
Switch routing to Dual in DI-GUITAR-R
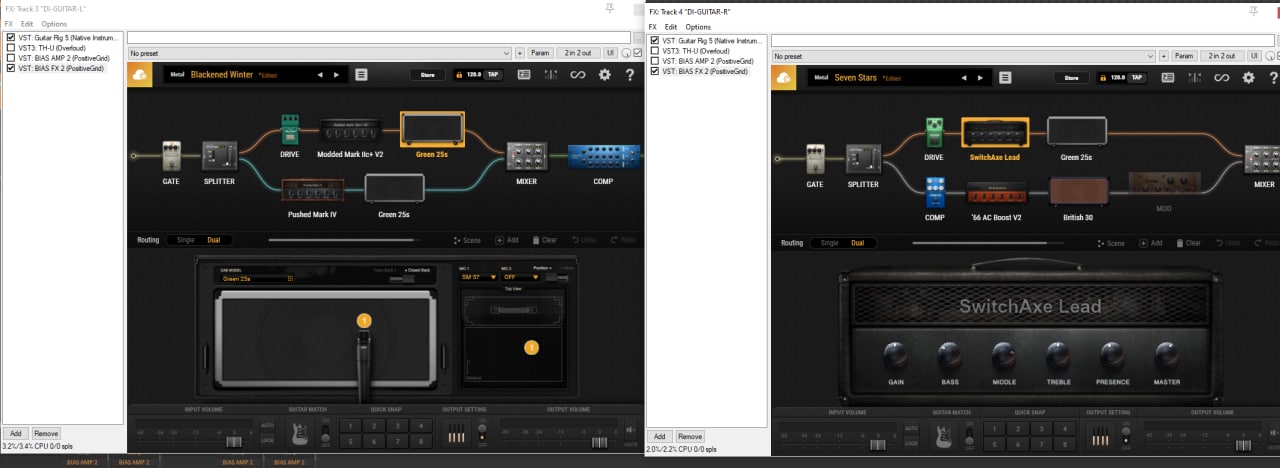click(858, 243)
